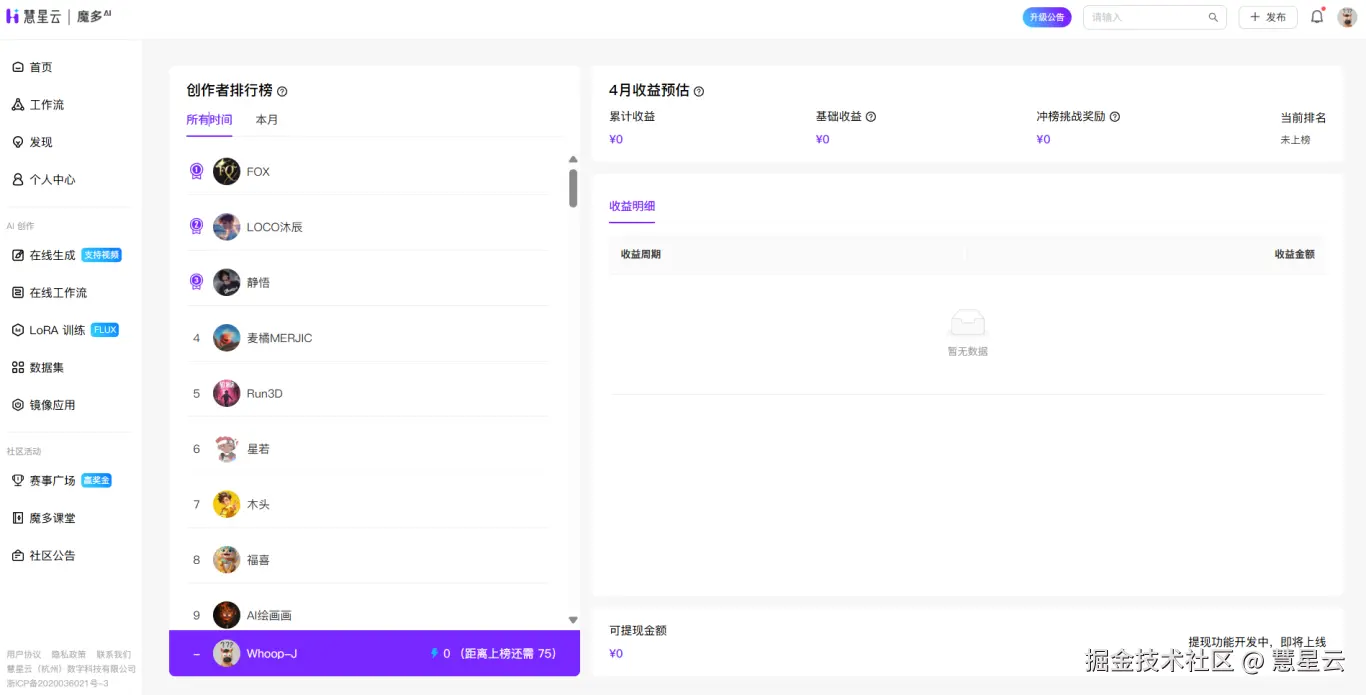Viewport: 1366px width, 695px height.
Task: Click the Run3D name
Action: click(265, 393)
